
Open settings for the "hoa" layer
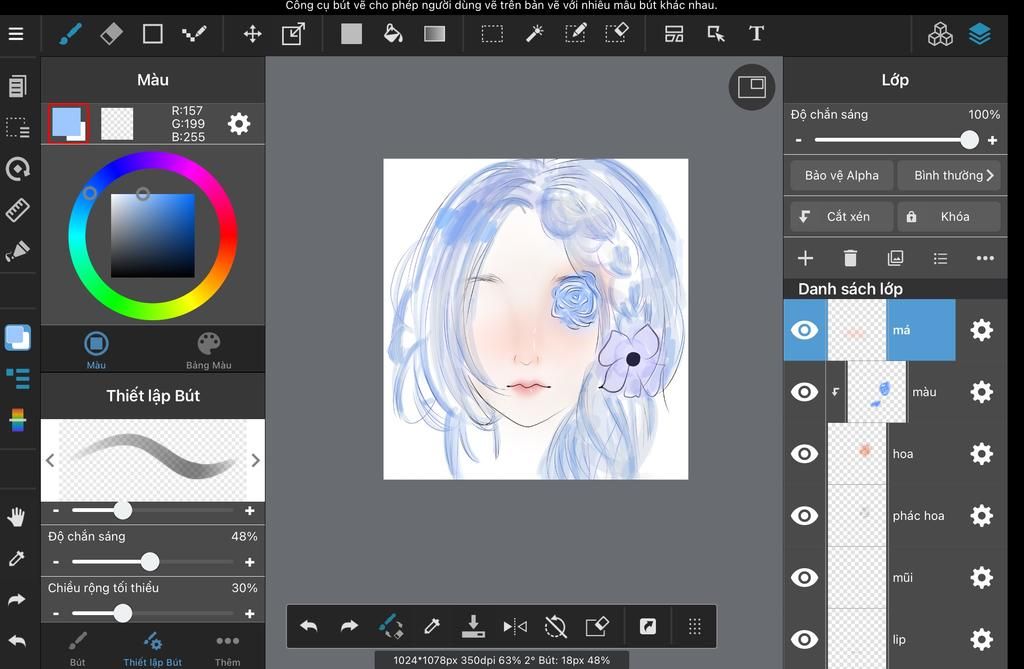coord(982,454)
